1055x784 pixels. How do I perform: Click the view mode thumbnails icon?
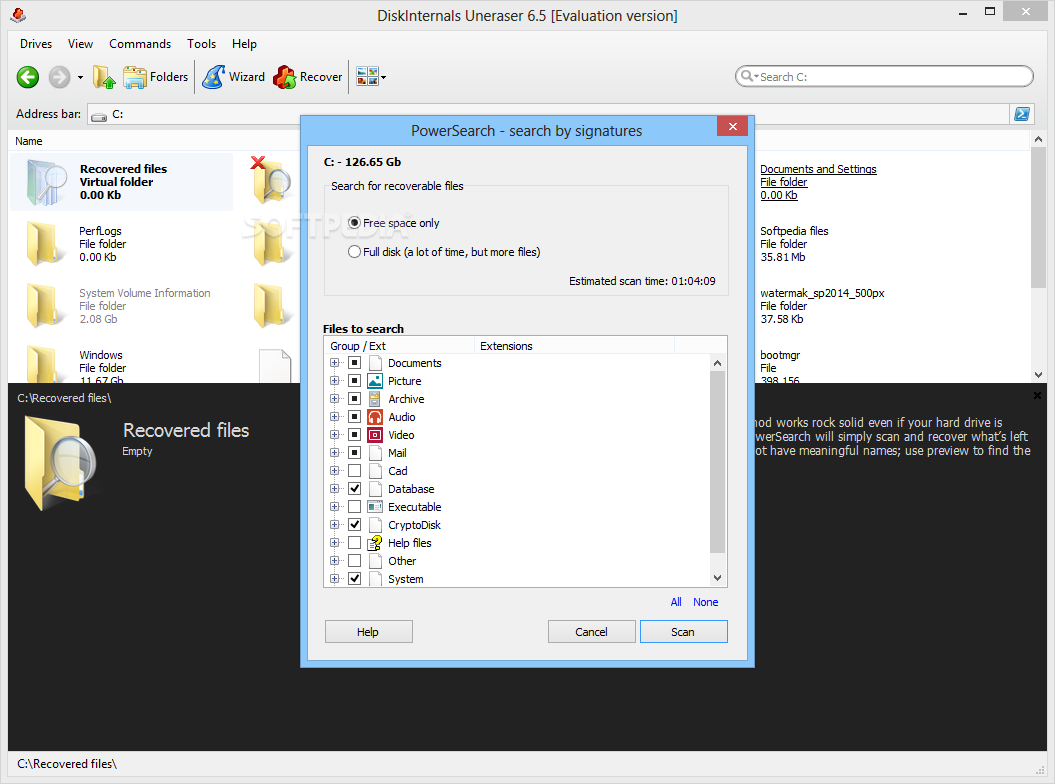point(367,77)
